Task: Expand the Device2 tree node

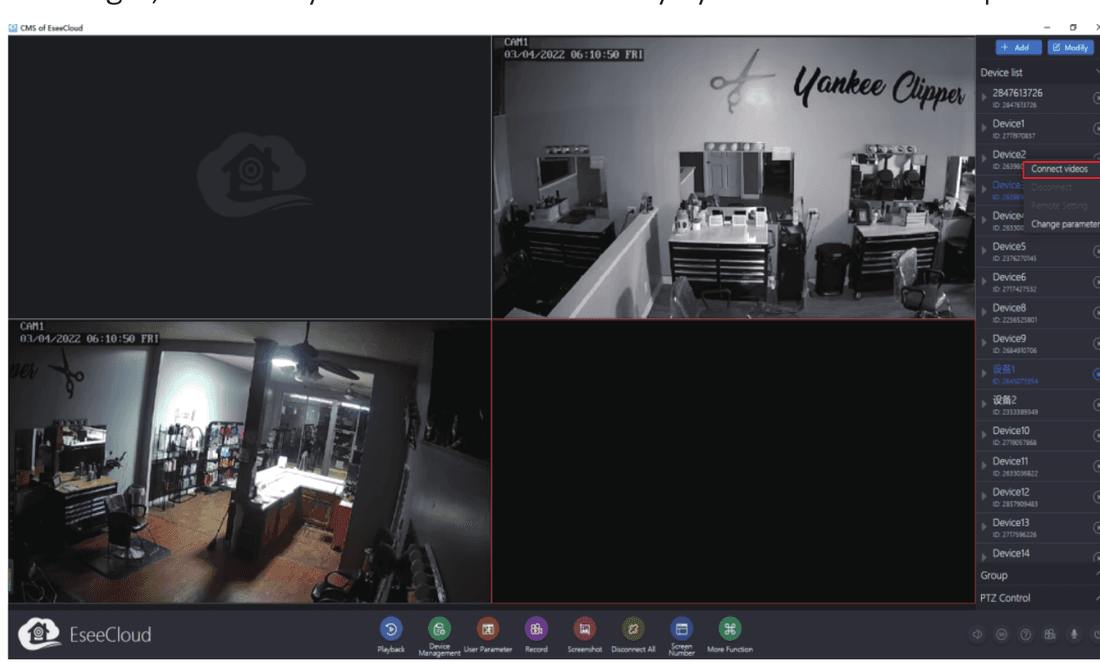Action: [x=984, y=159]
